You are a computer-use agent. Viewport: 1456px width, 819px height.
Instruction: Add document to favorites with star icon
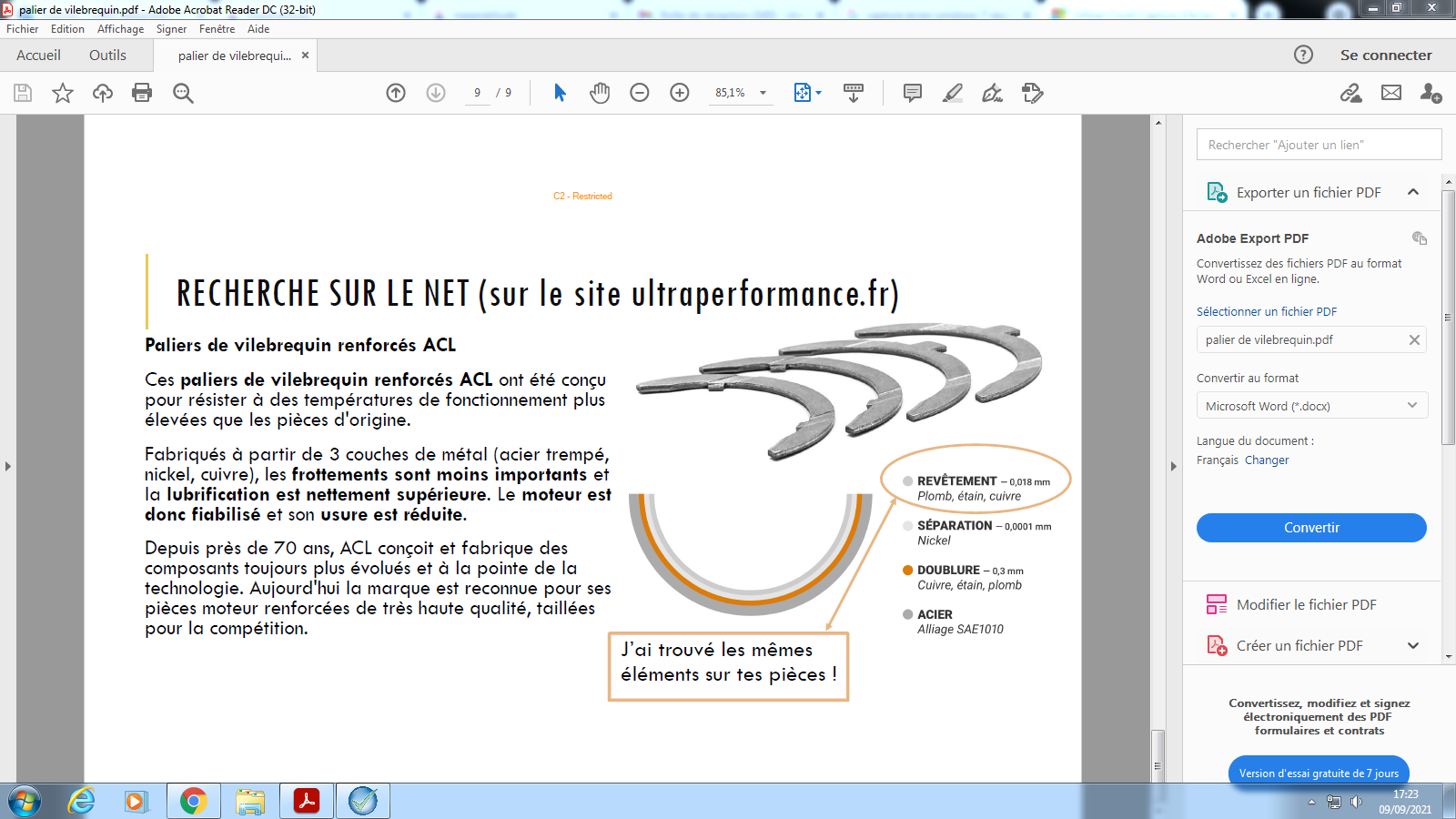coord(63,93)
